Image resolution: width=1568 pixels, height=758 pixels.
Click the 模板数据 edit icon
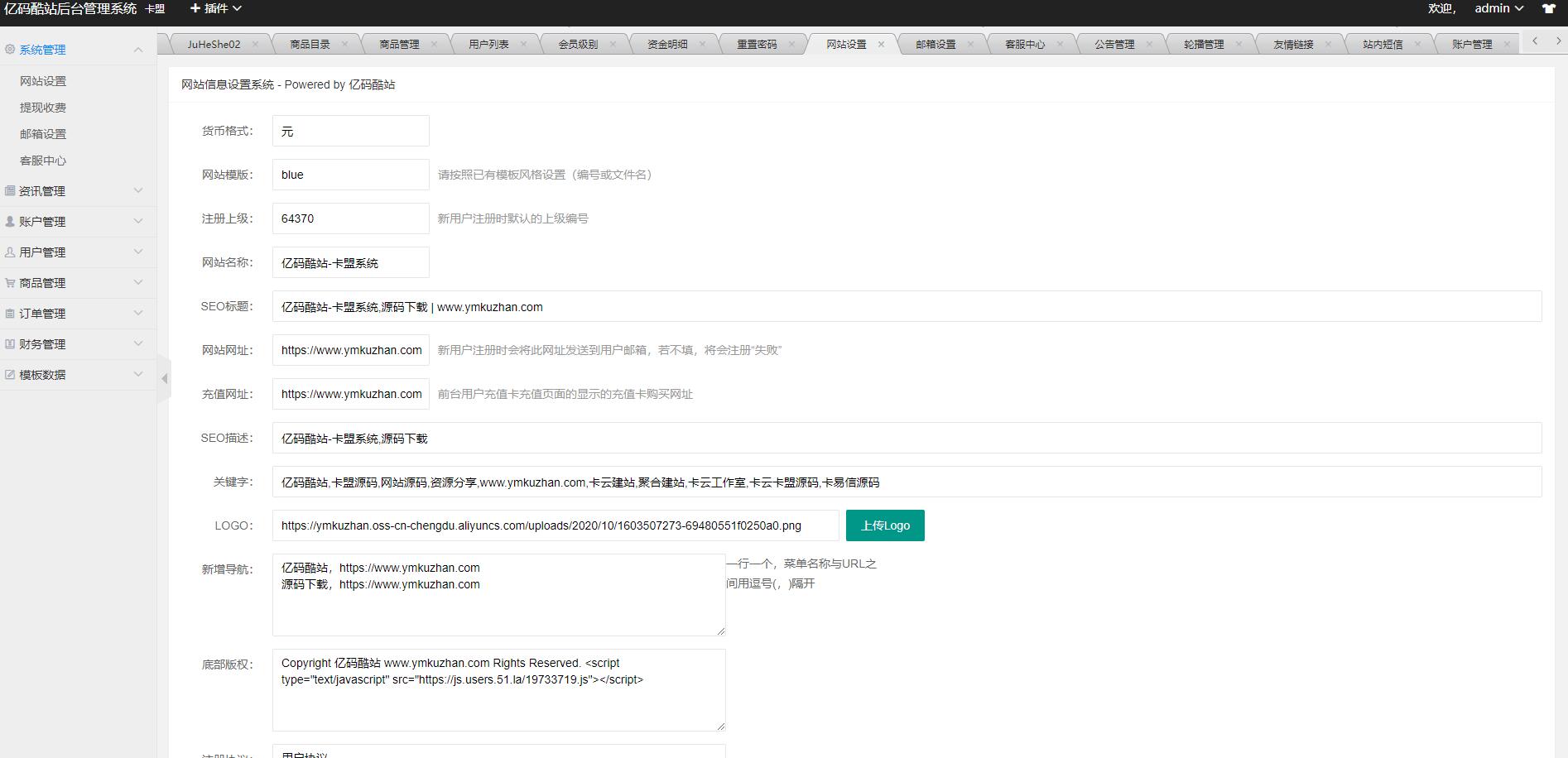point(10,375)
